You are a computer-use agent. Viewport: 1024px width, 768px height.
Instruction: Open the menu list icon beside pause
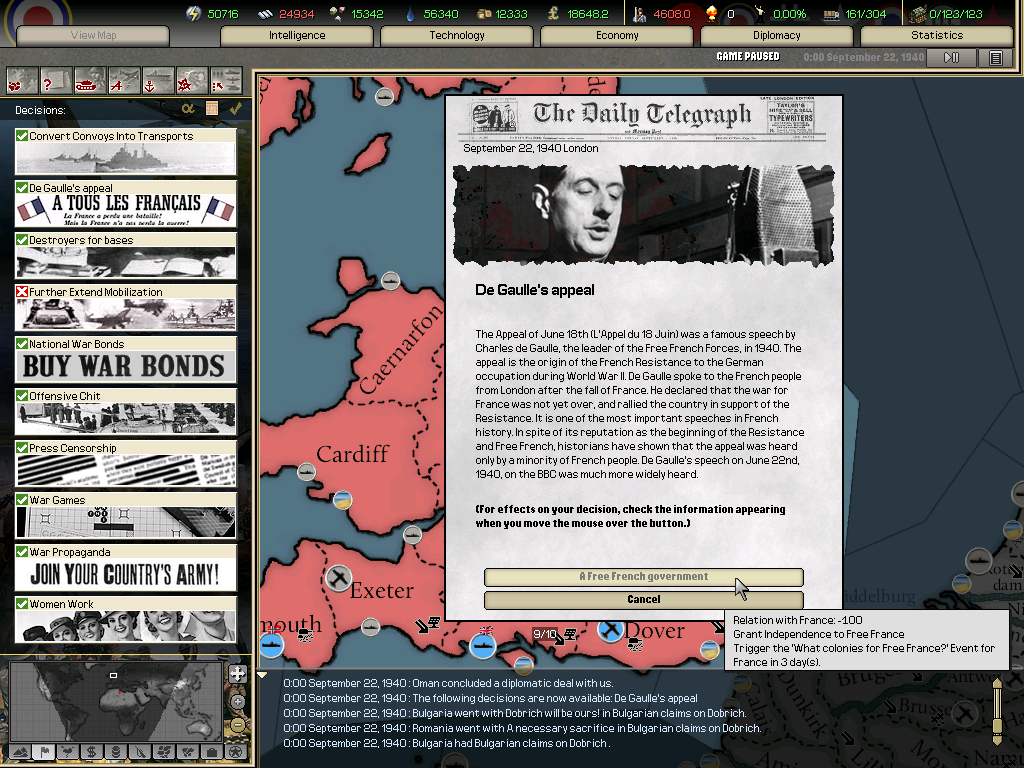tap(996, 58)
